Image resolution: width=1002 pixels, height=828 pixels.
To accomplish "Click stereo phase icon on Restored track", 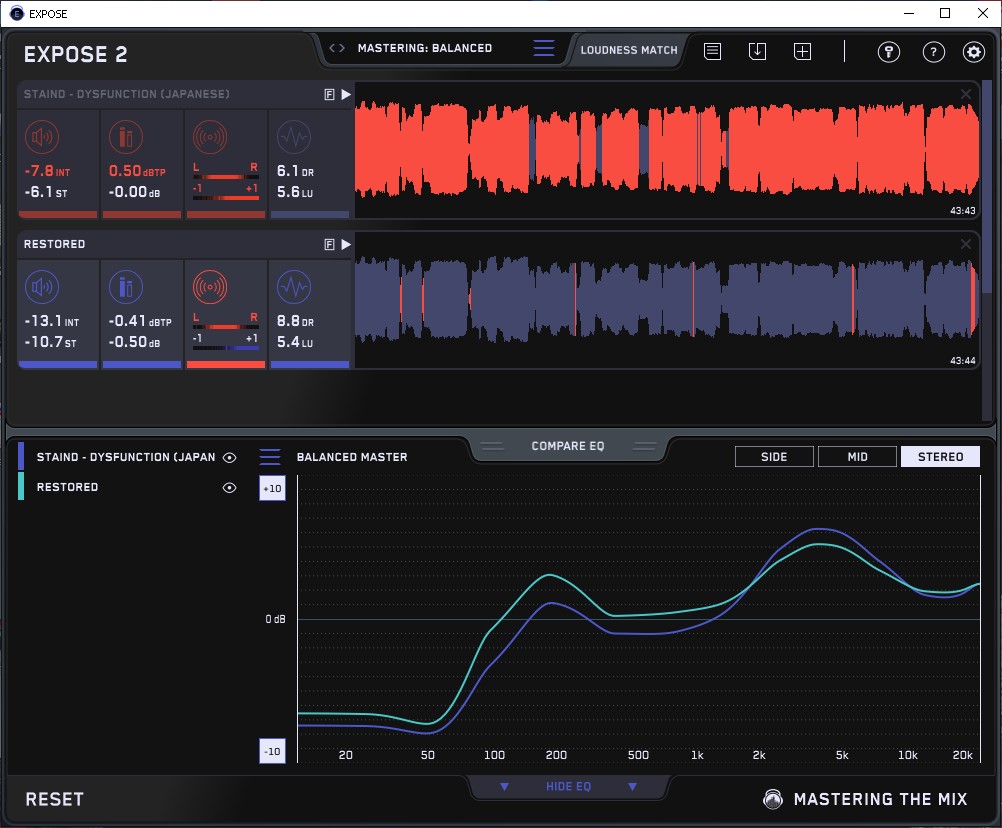I will pyautogui.click(x=209, y=287).
